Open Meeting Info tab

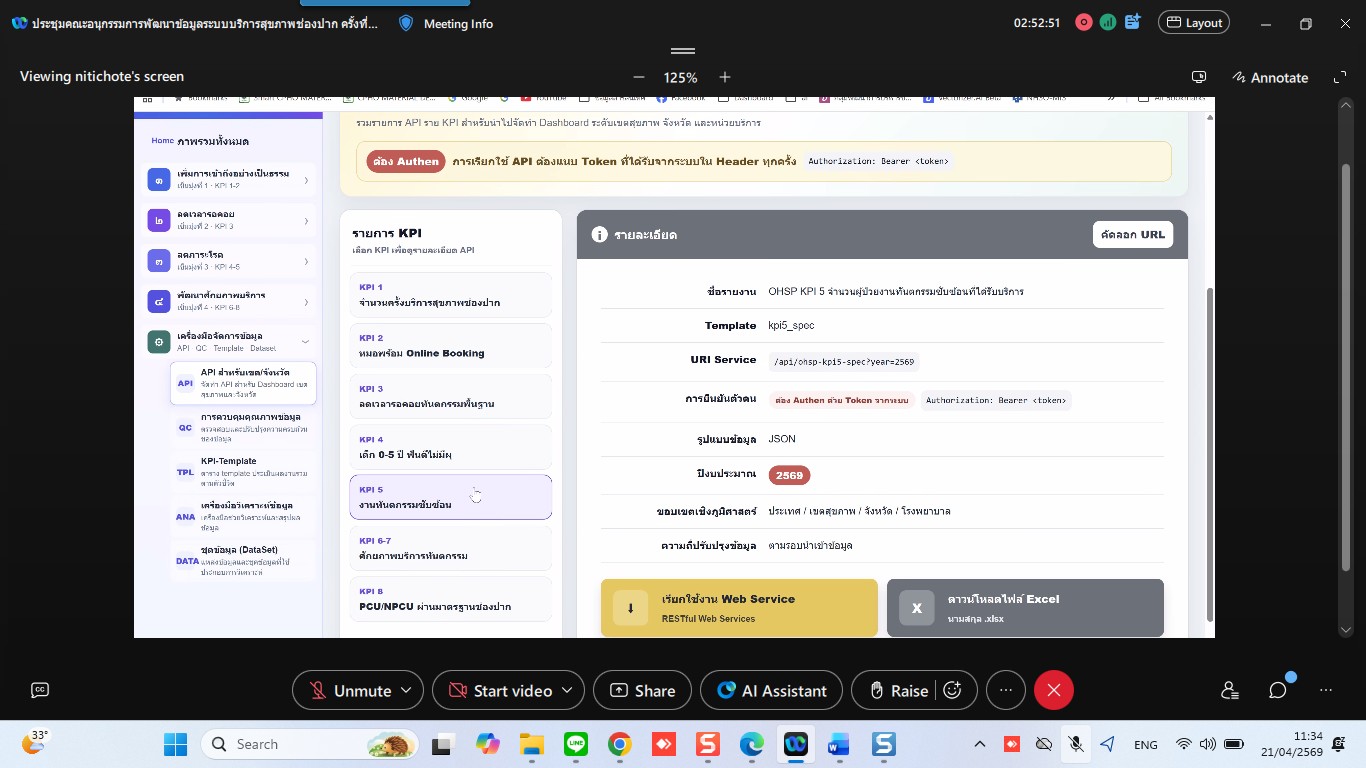[x=446, y=23]
